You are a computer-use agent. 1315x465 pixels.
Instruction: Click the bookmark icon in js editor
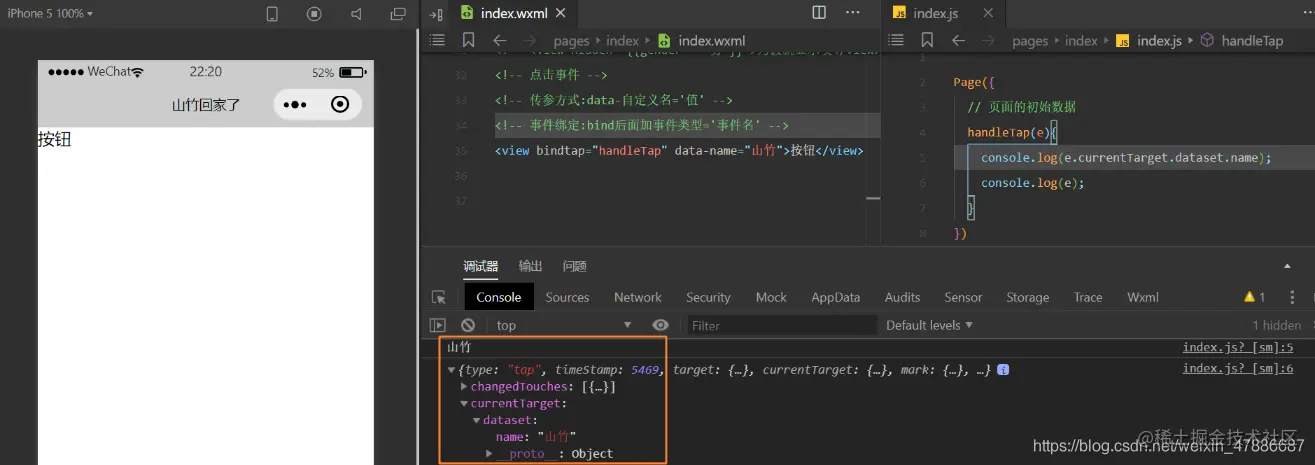[927, 40]
